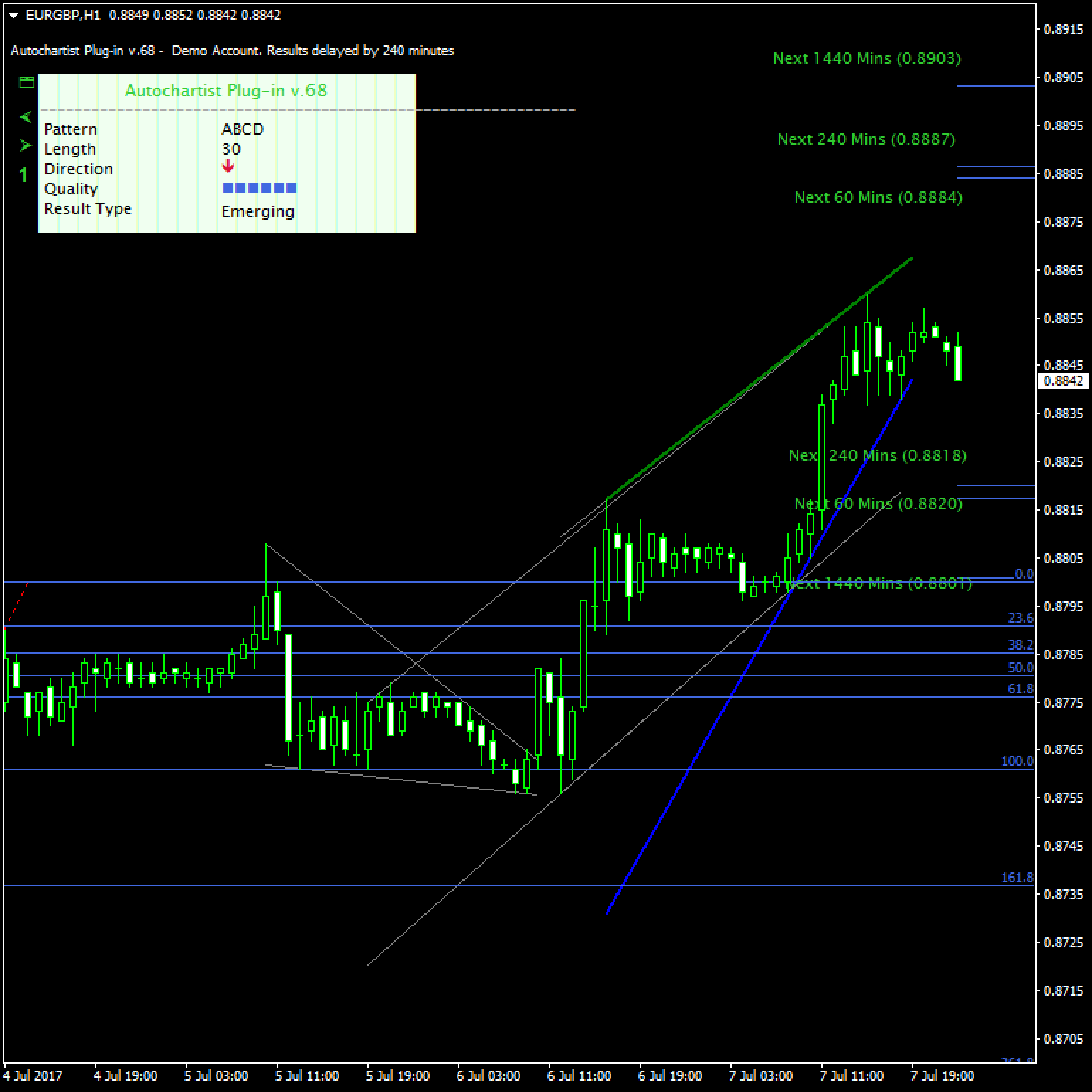Click the 100.0 Fibonacci level label
This screenshot has width=1092, height=1092.
pyautogui.click(x=1017, y=761)
